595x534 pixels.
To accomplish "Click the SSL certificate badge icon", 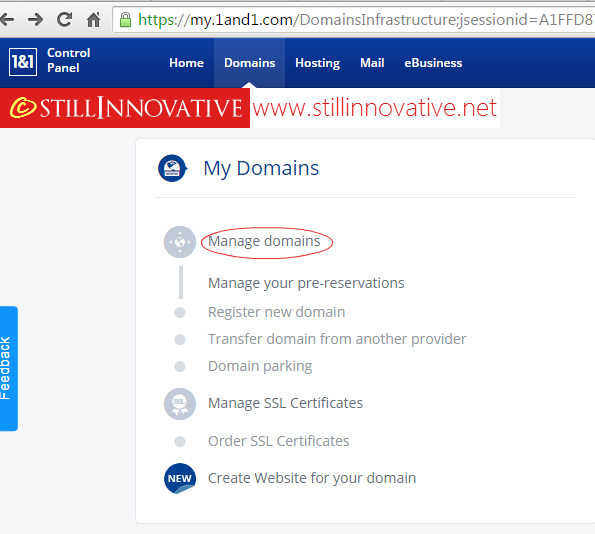I will pos(180,404).
